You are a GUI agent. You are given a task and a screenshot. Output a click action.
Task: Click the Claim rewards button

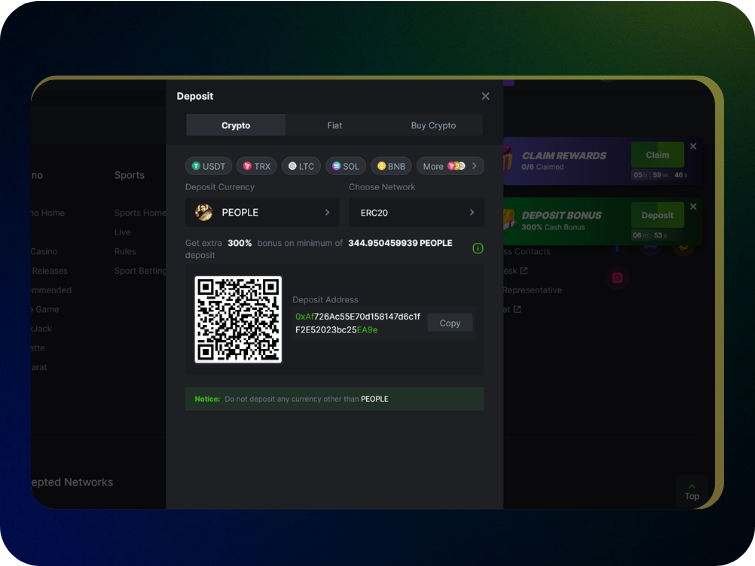(657, 155)
